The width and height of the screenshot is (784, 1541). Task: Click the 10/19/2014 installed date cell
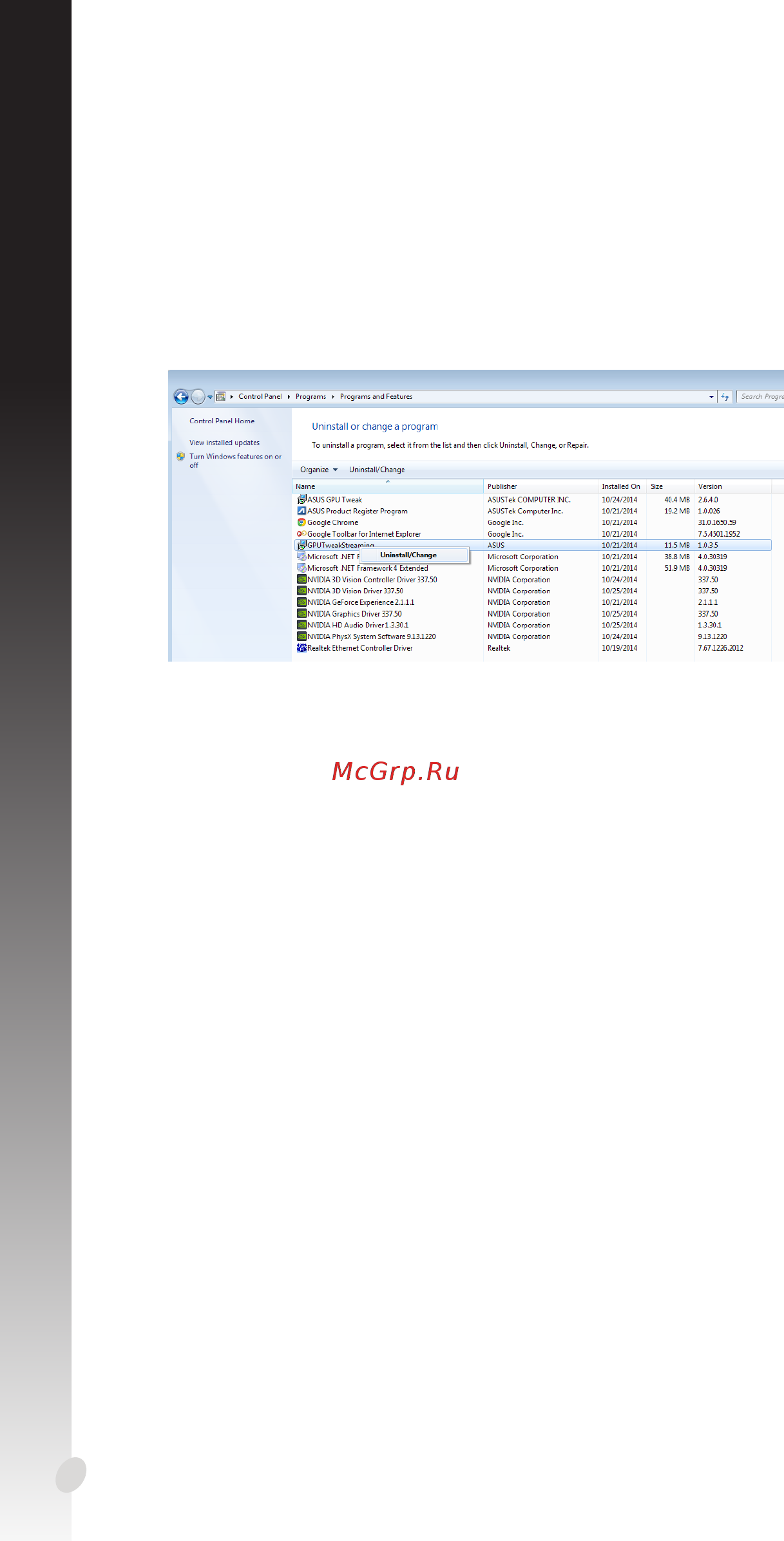click(x=619, y=648)
